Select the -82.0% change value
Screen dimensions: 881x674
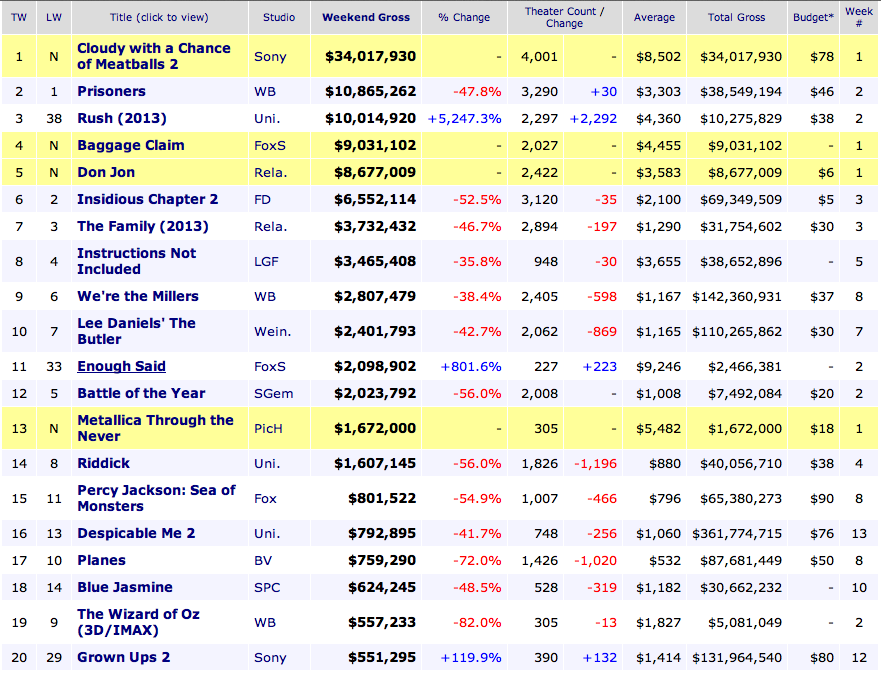click(x=477, y=622)
